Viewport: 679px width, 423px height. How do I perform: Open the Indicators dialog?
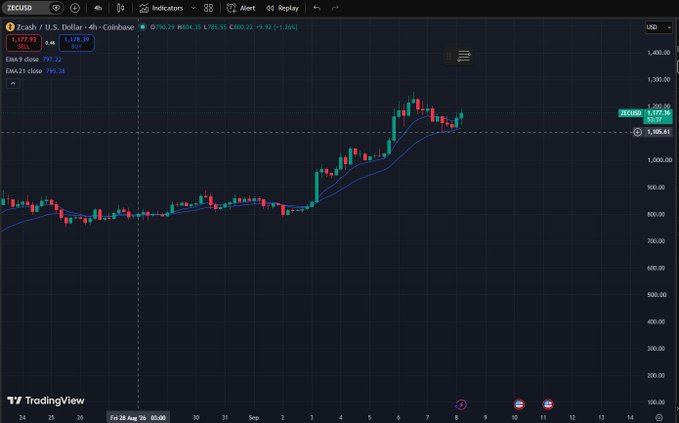161,8
